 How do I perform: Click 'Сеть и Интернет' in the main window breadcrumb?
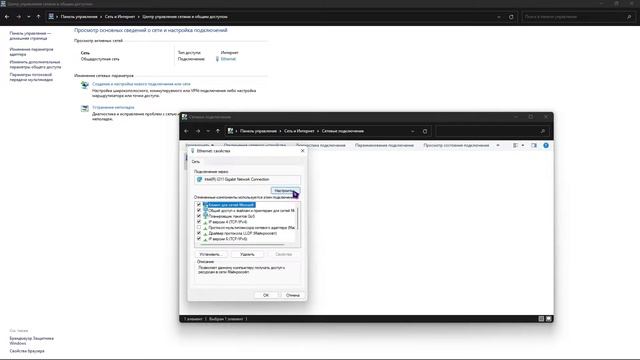(x=120, y=17)
